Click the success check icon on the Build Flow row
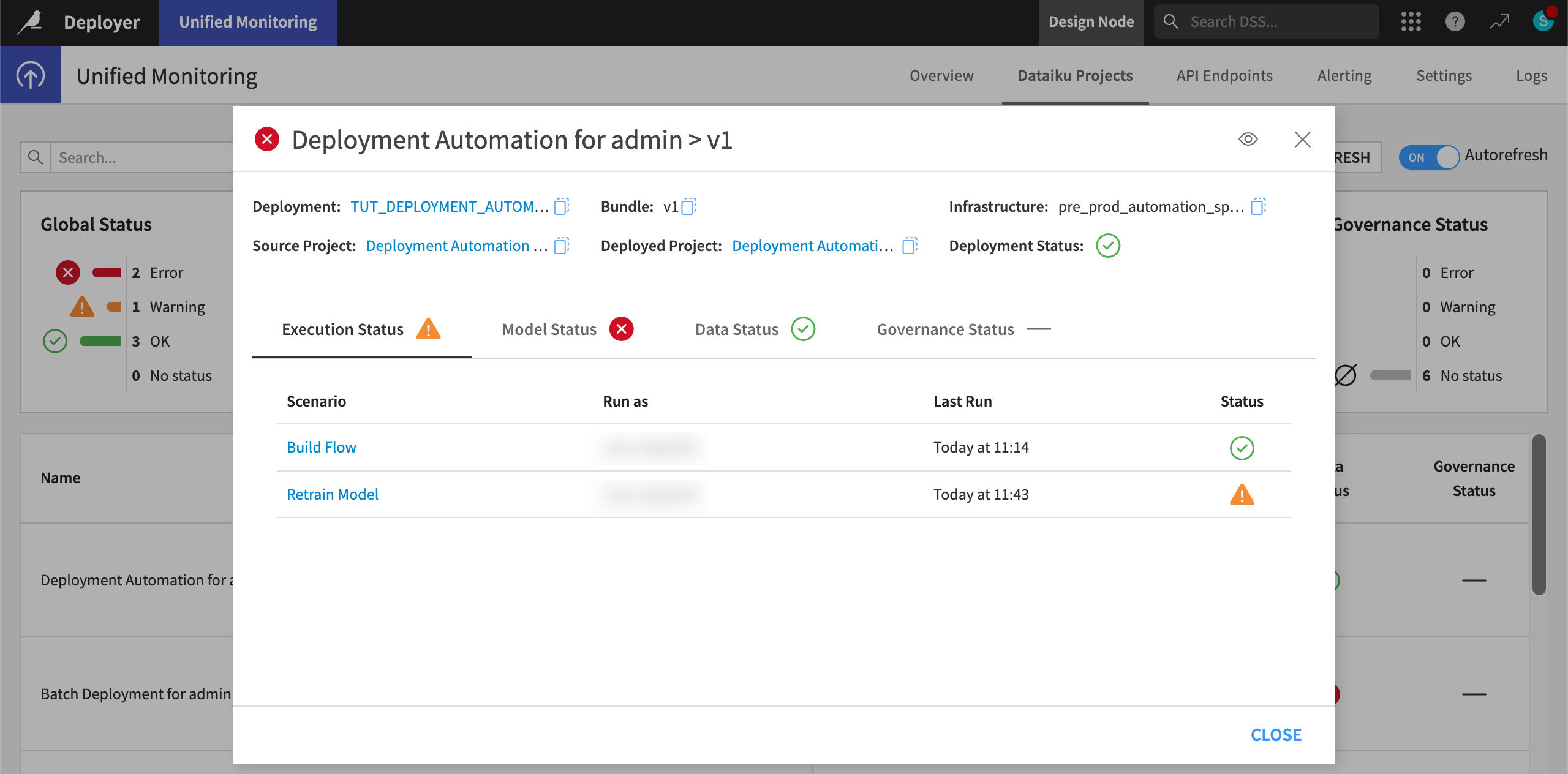1568x774 pixels. [1242, 448]
